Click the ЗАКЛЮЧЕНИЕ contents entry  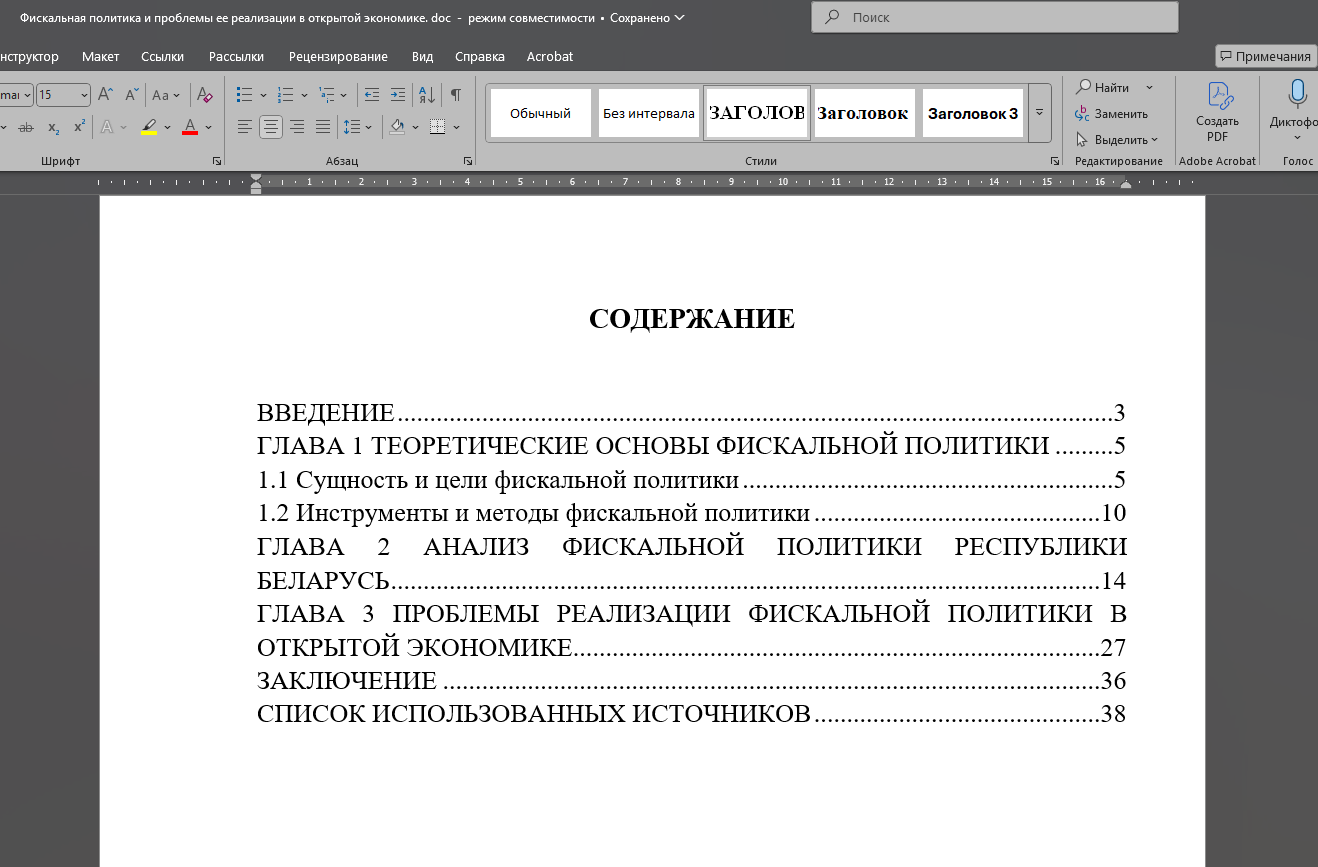click(x=691, y=681)
